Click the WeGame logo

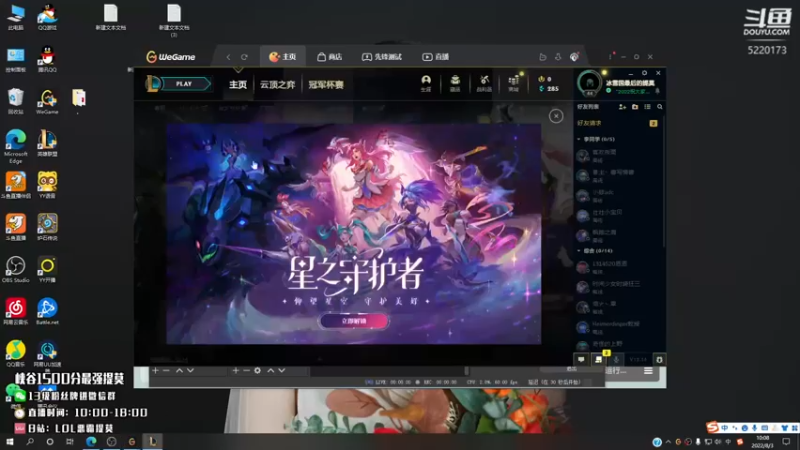click(x=170, y=57)
